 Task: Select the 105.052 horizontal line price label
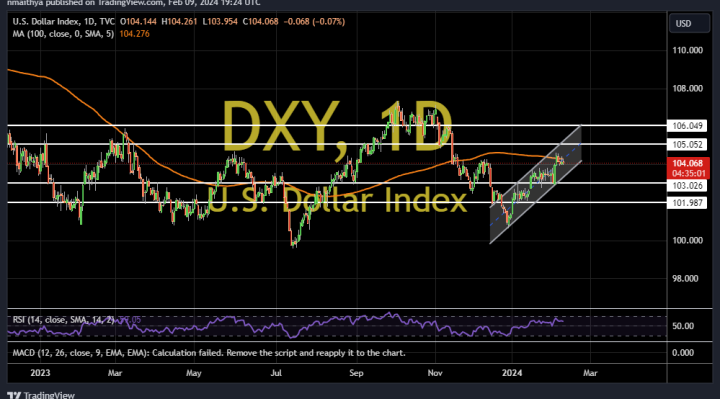687,145
